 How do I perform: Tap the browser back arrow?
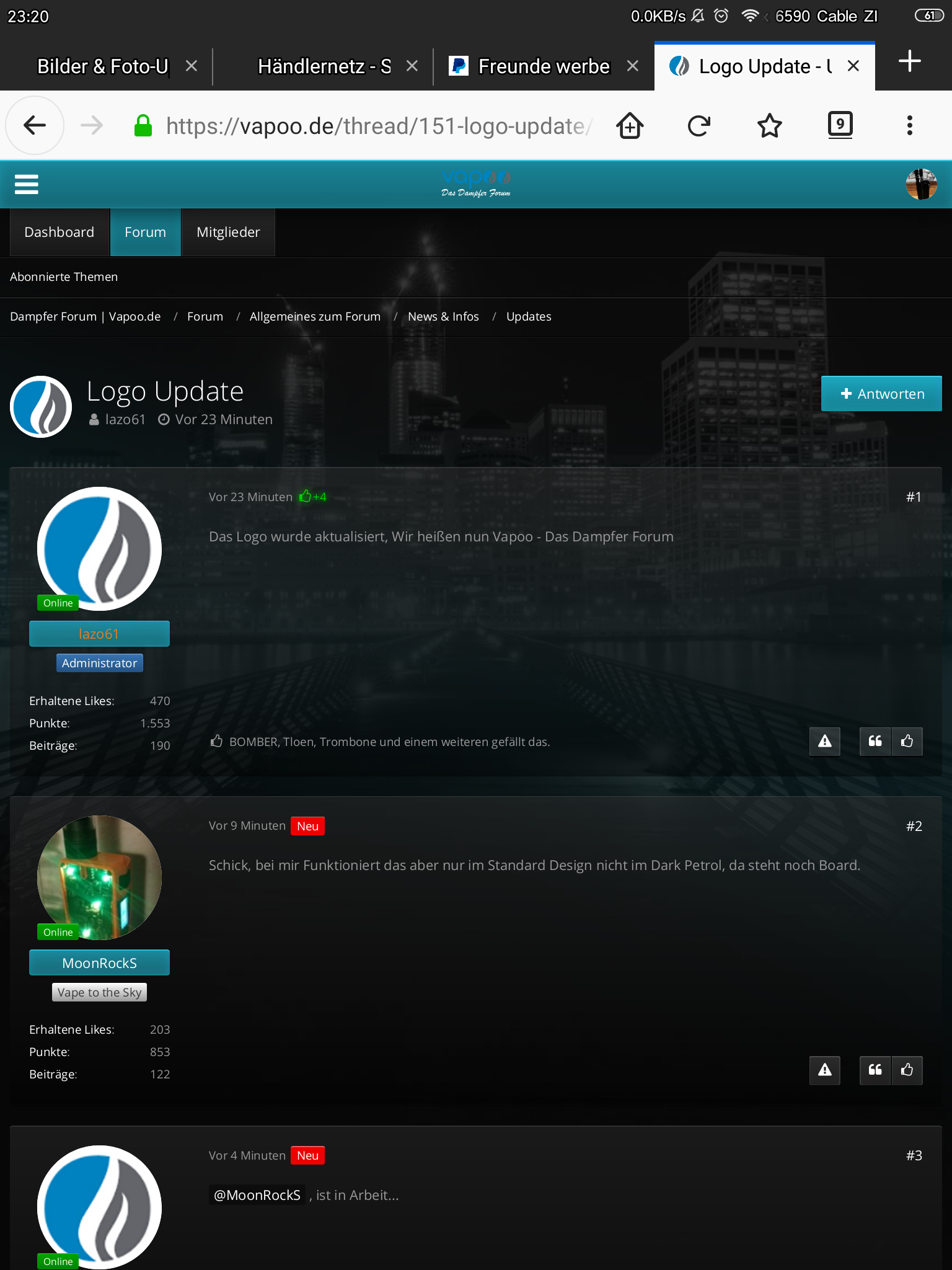pos(35,126)
